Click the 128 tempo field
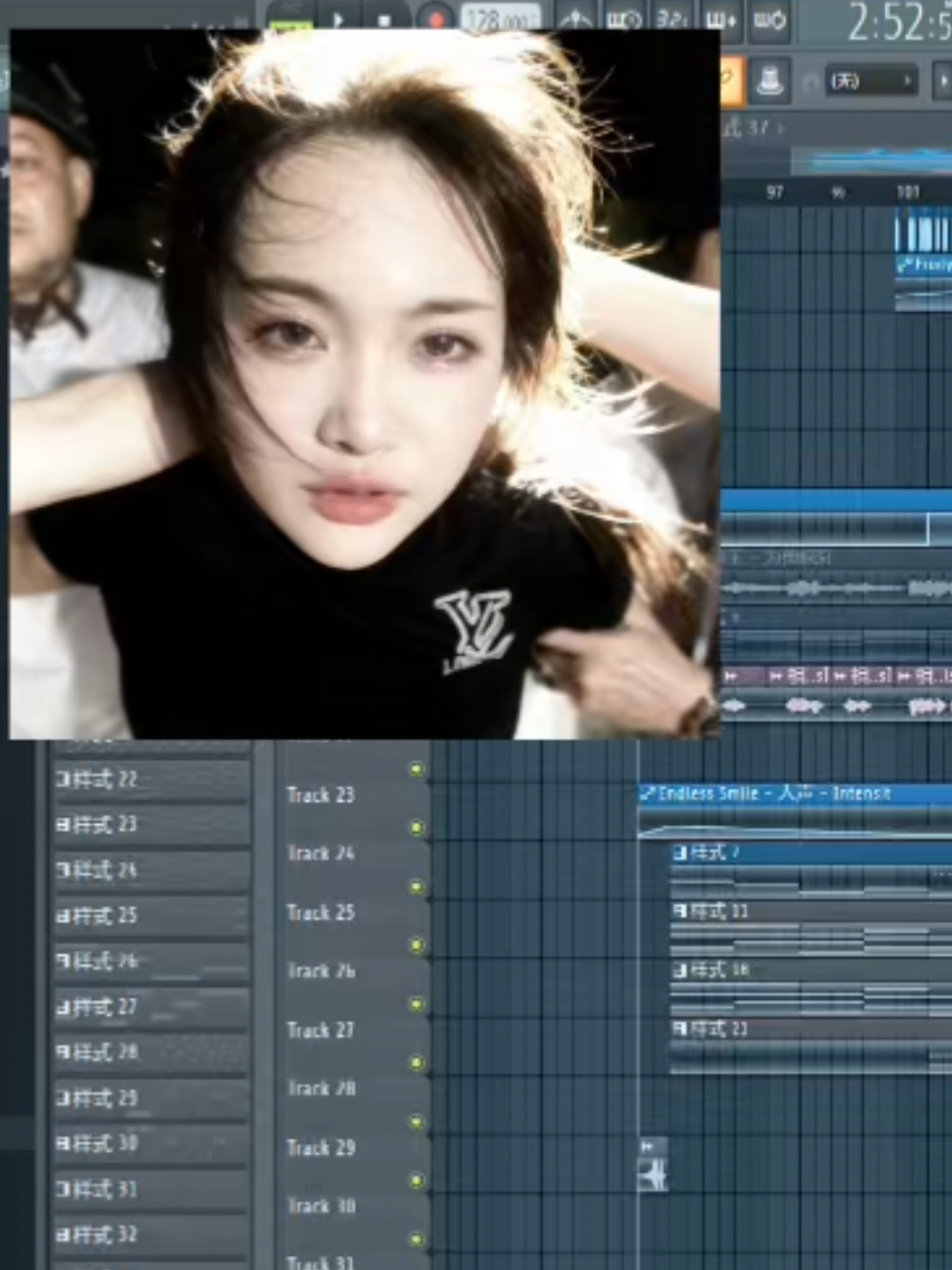This screenshot has width=952, height=1270. (499, 18)
